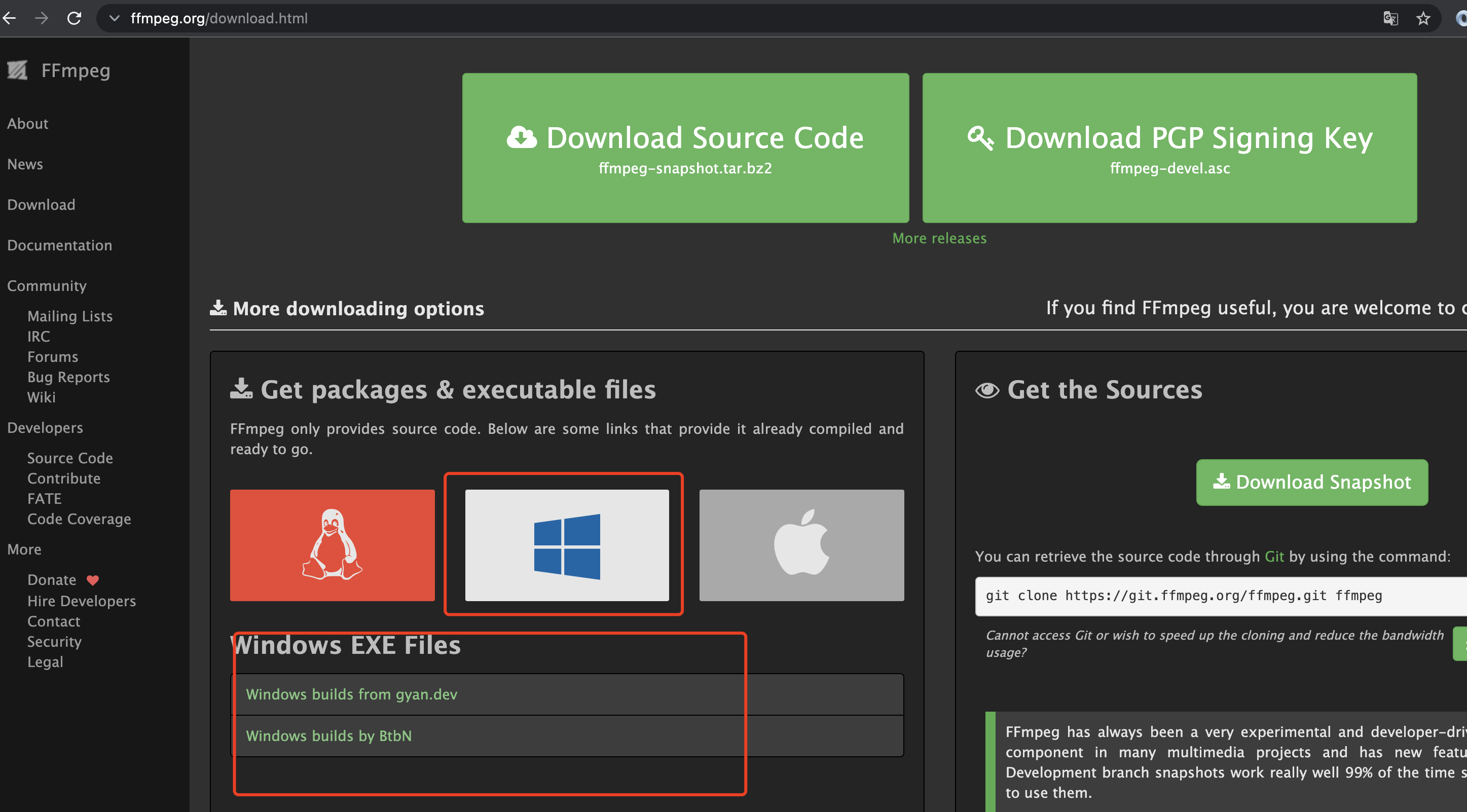Image resolution: width=1467 pixels, height=812 pixels.
Task: Open the Download sidebar item
Action: pos(41,204)
